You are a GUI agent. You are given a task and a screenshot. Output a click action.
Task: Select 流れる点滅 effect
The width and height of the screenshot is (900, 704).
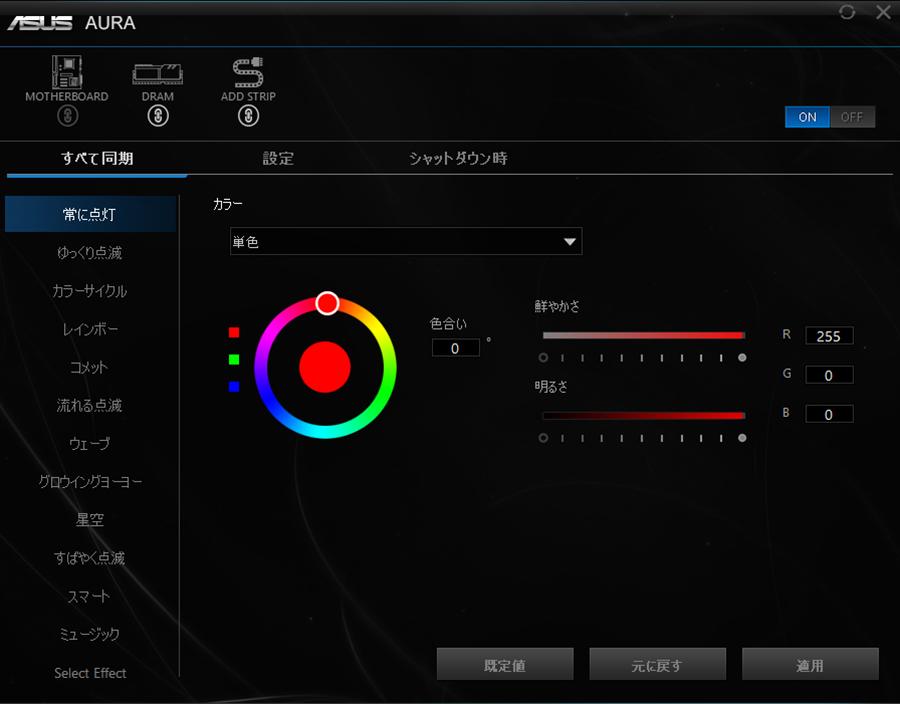point(90,406)
